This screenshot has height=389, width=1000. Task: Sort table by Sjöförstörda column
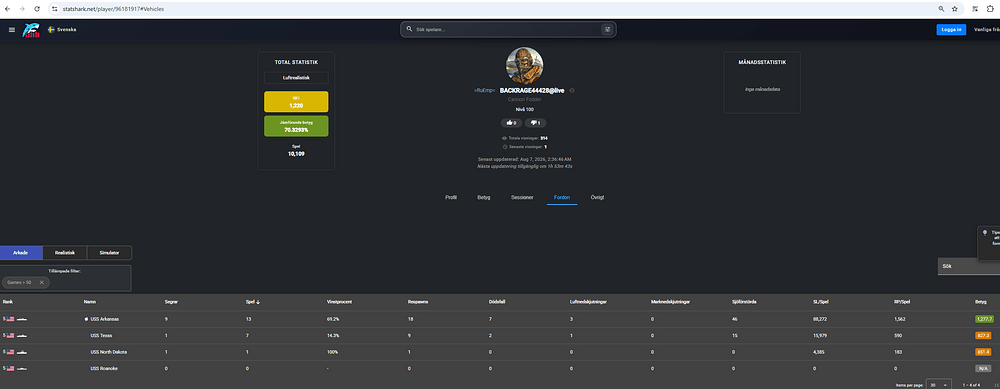pyautogui.click(x=745, y=302)
